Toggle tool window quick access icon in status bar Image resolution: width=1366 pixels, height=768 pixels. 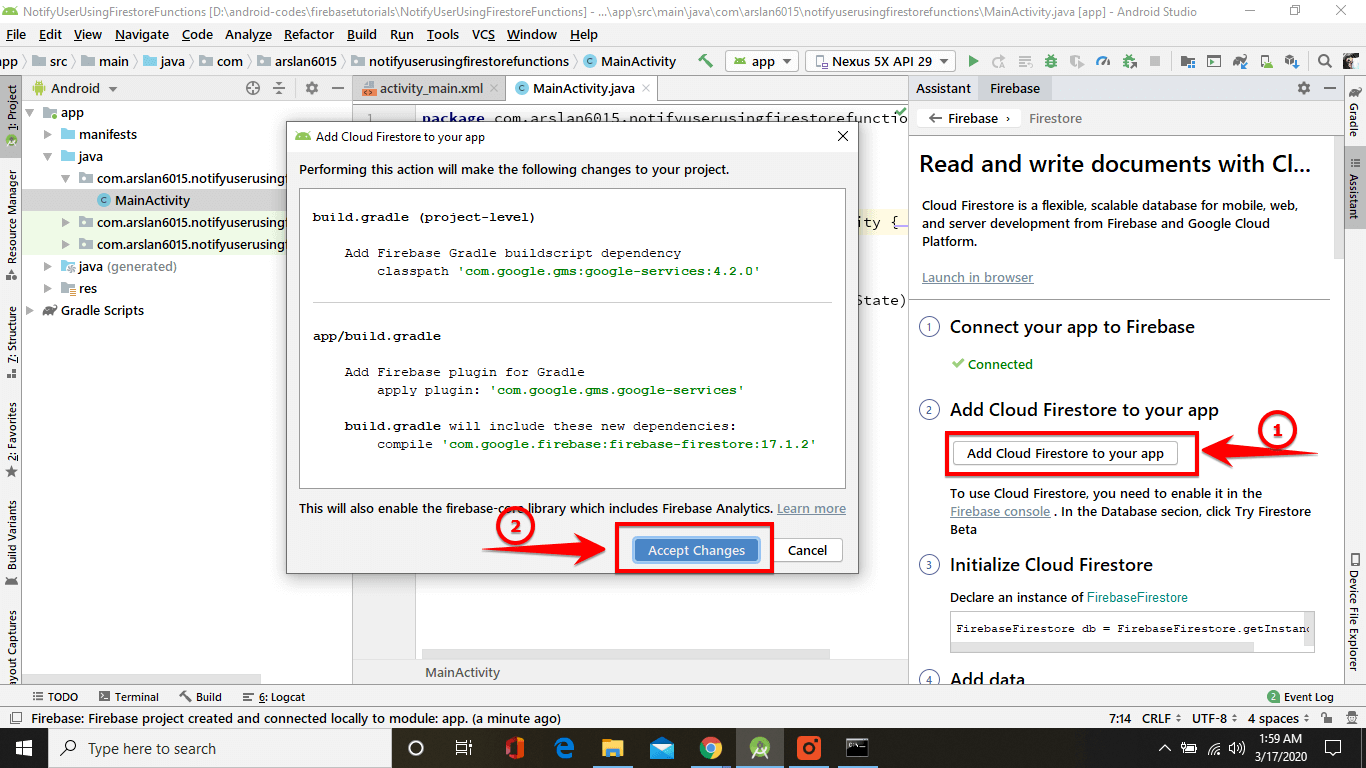pos(15,718)
